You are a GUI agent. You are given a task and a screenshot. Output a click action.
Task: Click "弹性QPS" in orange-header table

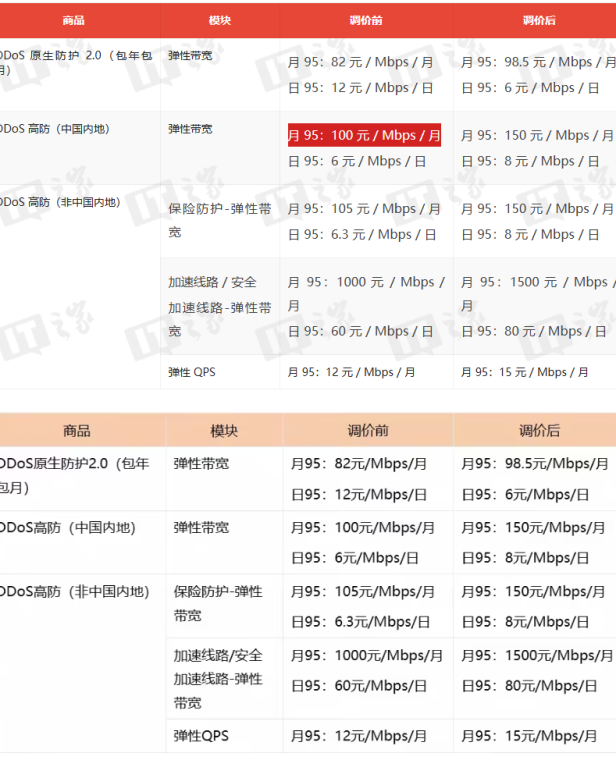pyautogui.click(x=201, y=736)
